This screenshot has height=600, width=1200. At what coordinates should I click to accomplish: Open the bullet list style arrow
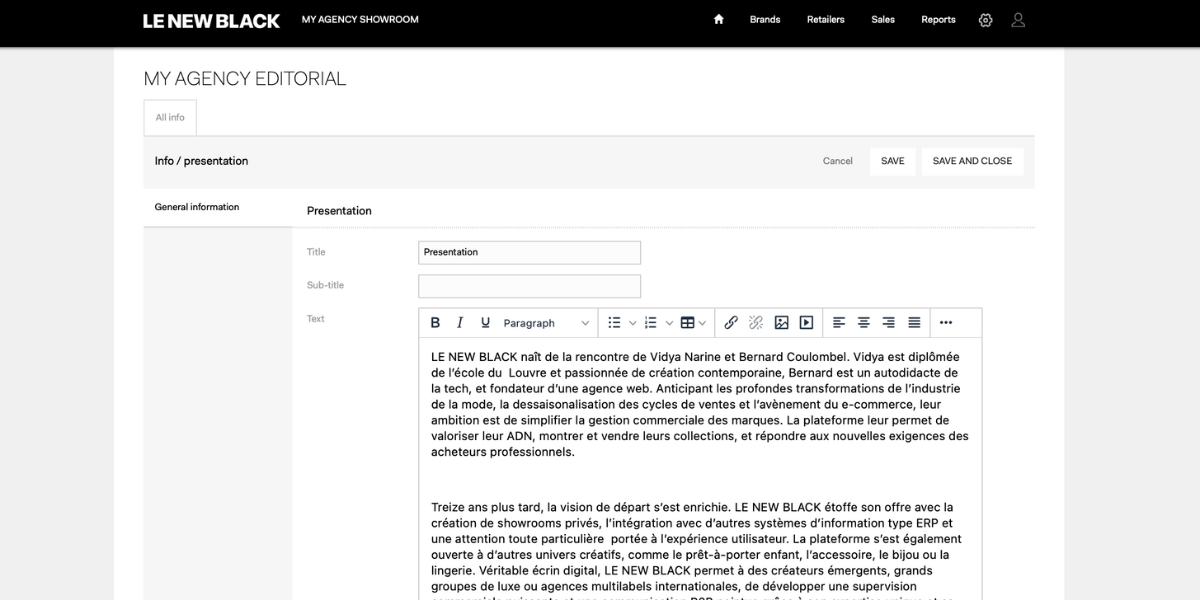[x=633, y=323]
